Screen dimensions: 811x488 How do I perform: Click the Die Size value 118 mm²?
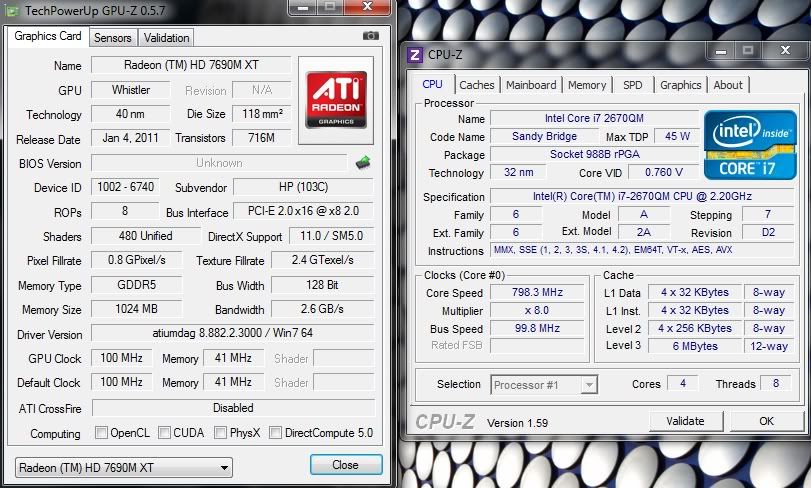(262, 114)
